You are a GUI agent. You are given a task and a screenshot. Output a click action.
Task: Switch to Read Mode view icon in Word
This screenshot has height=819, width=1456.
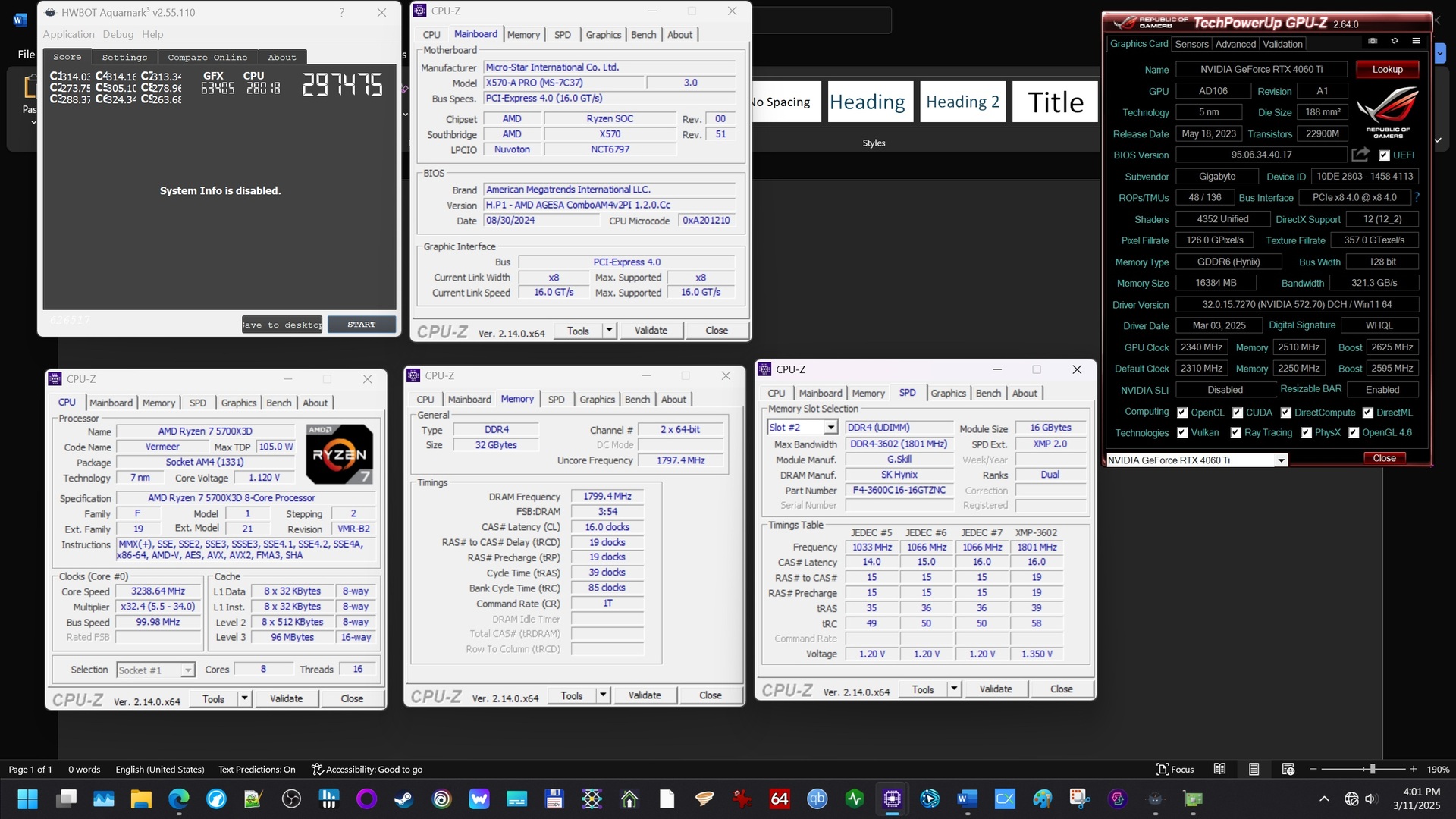[x=1219, y=769]
